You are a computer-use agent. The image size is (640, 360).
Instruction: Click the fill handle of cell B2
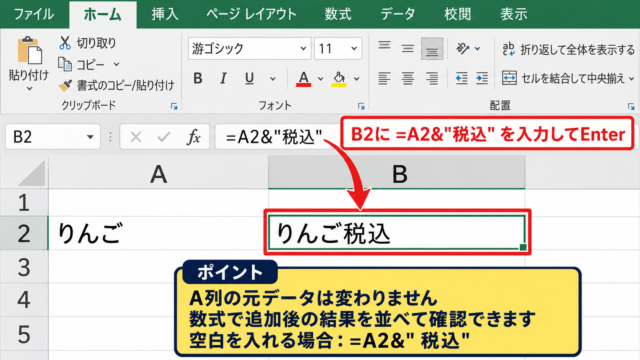coord(523,247)
